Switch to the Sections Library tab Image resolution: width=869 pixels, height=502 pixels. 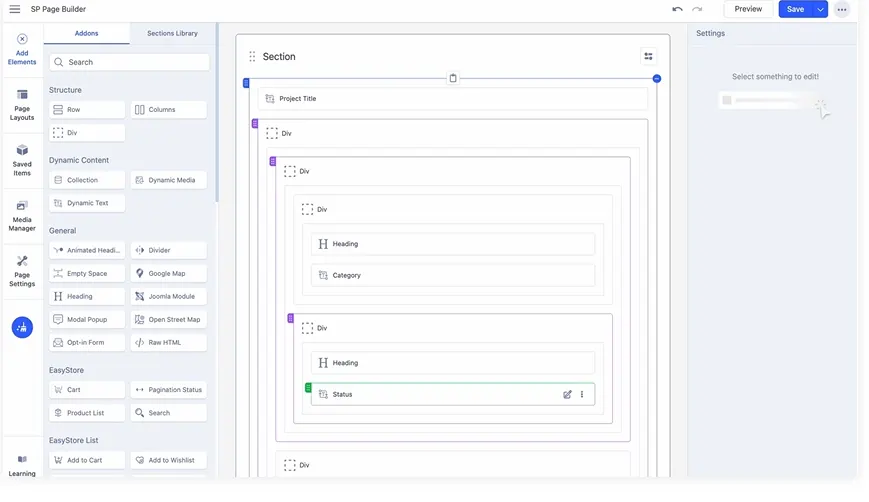(x=172, y=33)
